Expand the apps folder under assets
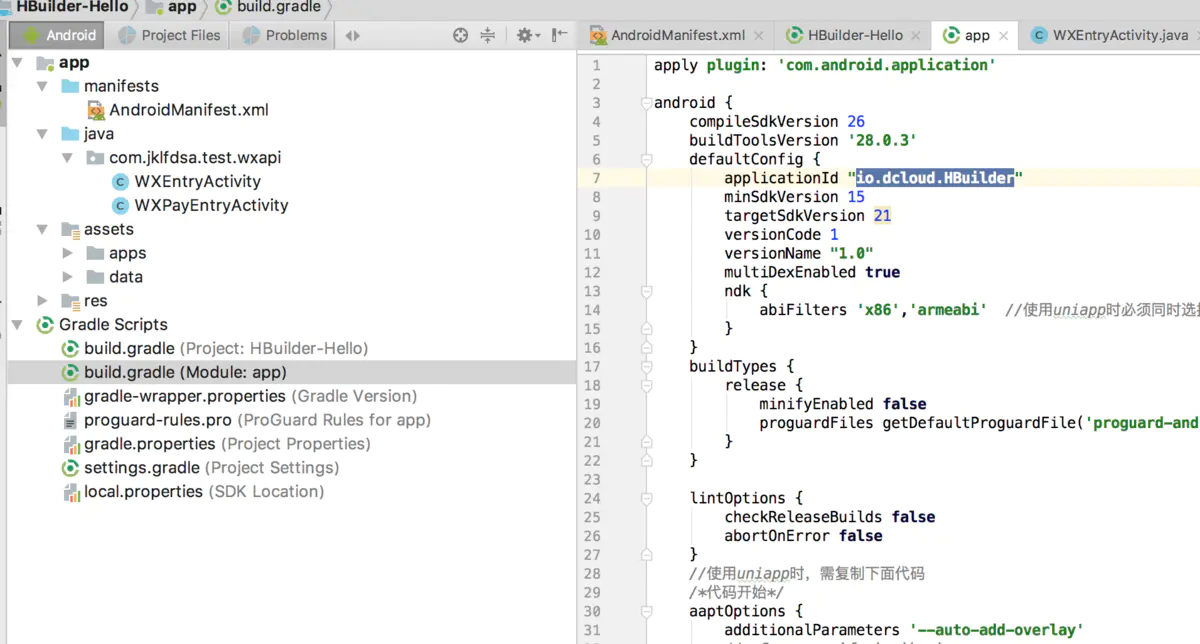Screen dimensions: 1200x644 (67, 253)
